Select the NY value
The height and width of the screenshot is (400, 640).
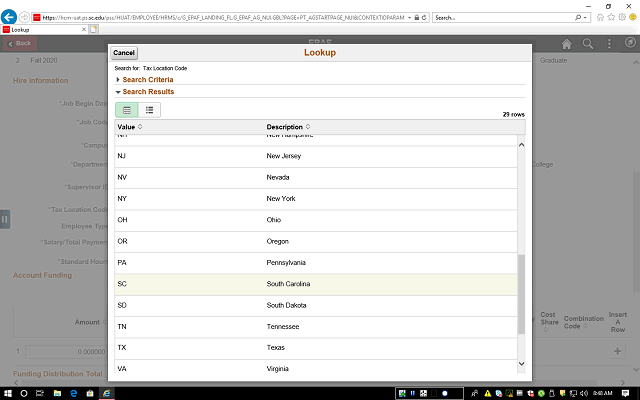coord(122,198)
